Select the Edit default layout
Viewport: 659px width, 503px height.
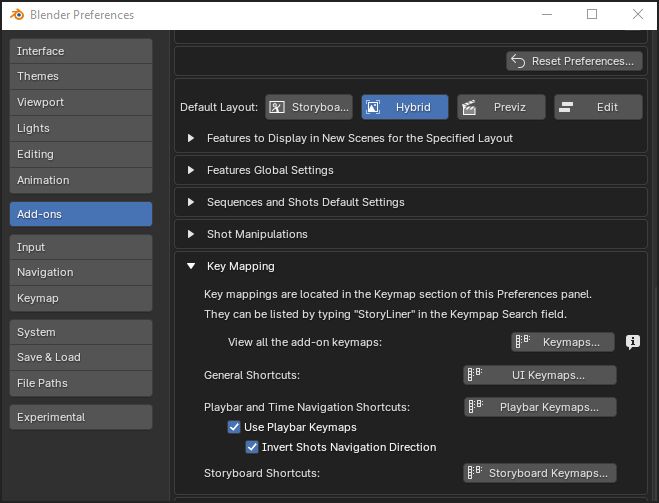pos(598,107)
